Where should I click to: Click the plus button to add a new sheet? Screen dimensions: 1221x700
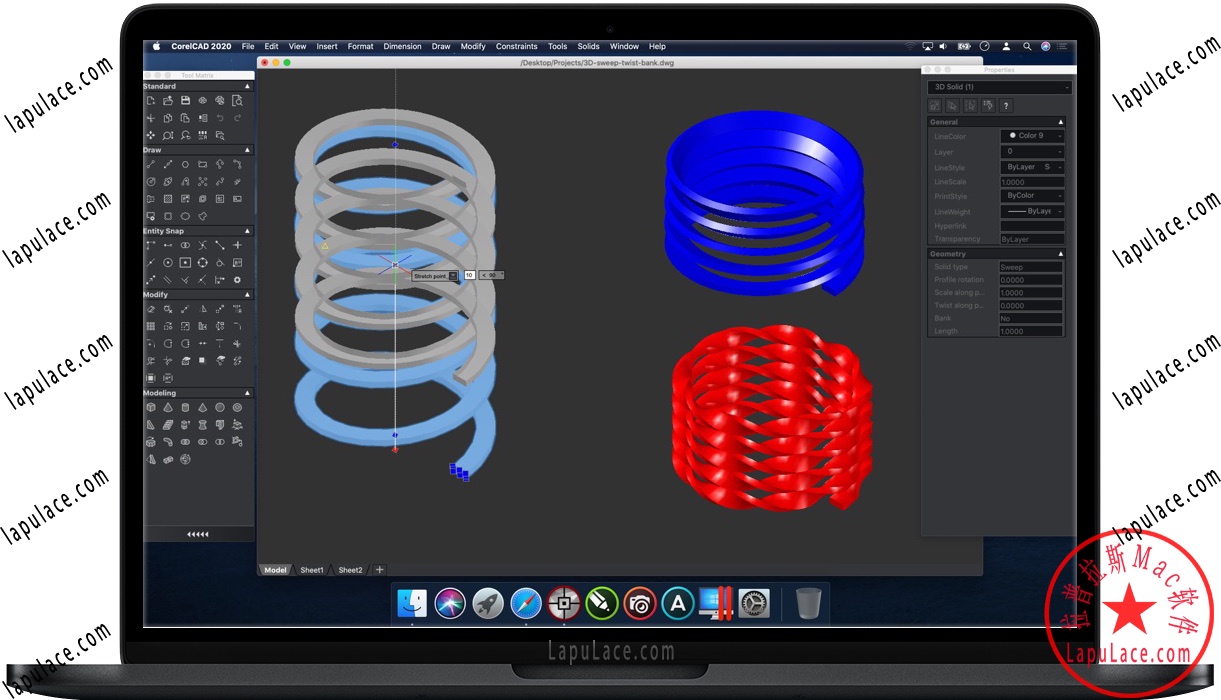tap(379, 569)
